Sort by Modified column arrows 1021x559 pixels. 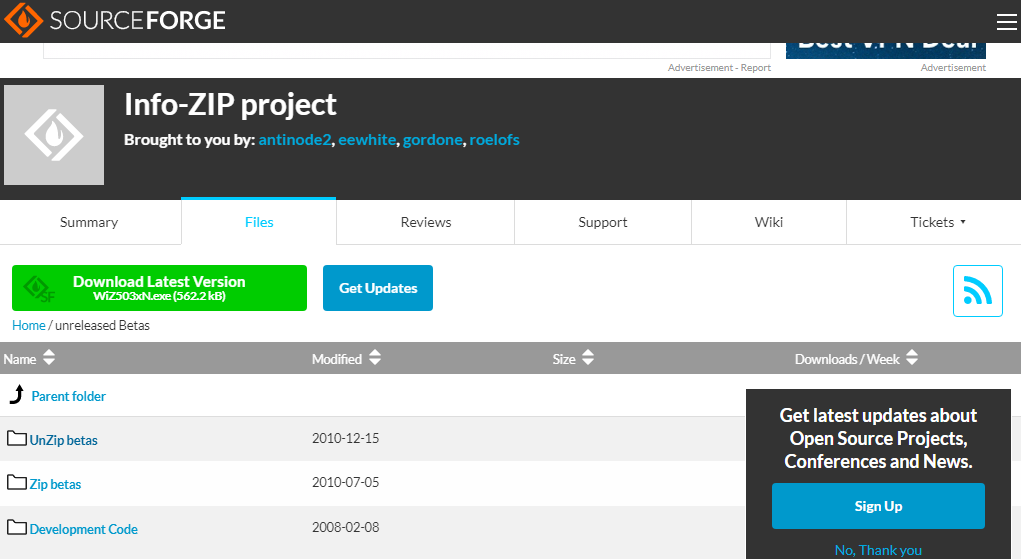(x=374, y=357)
